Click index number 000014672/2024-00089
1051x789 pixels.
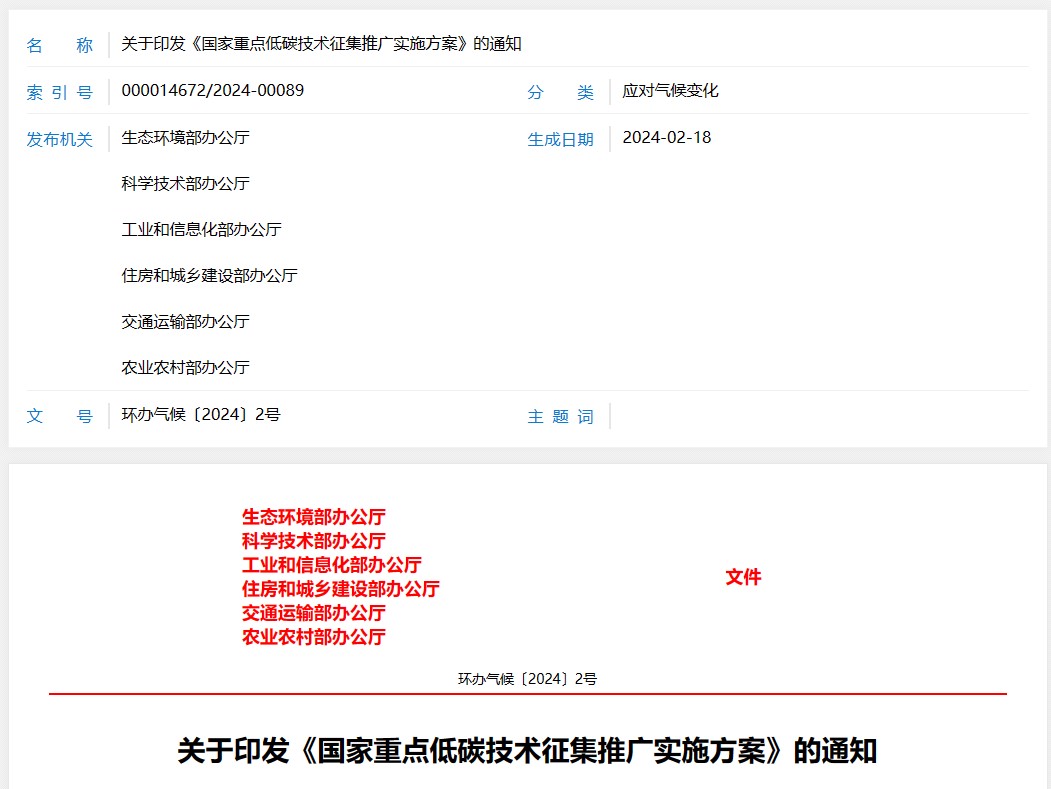point(212,91)
